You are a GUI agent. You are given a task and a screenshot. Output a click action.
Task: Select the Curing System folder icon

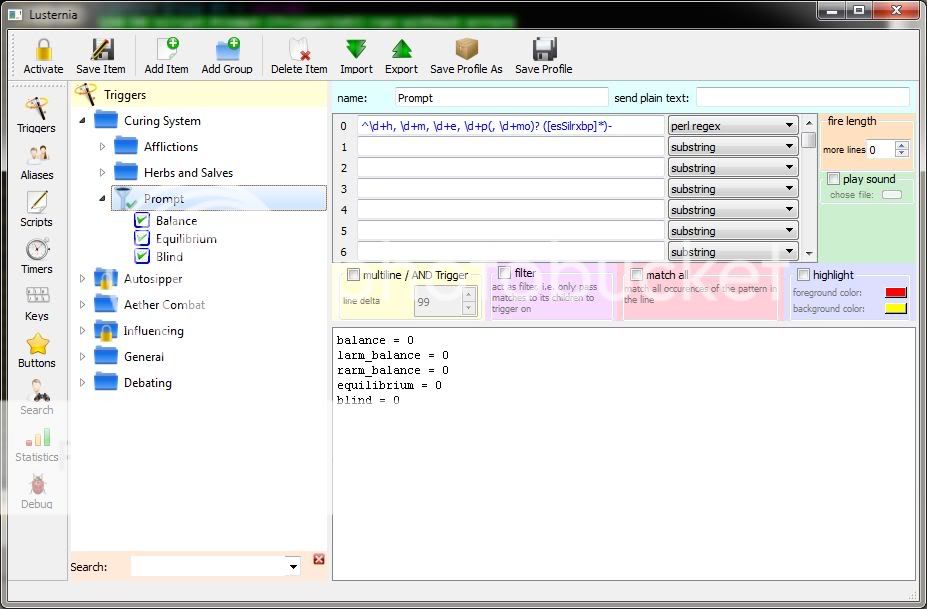pos(106,120)
